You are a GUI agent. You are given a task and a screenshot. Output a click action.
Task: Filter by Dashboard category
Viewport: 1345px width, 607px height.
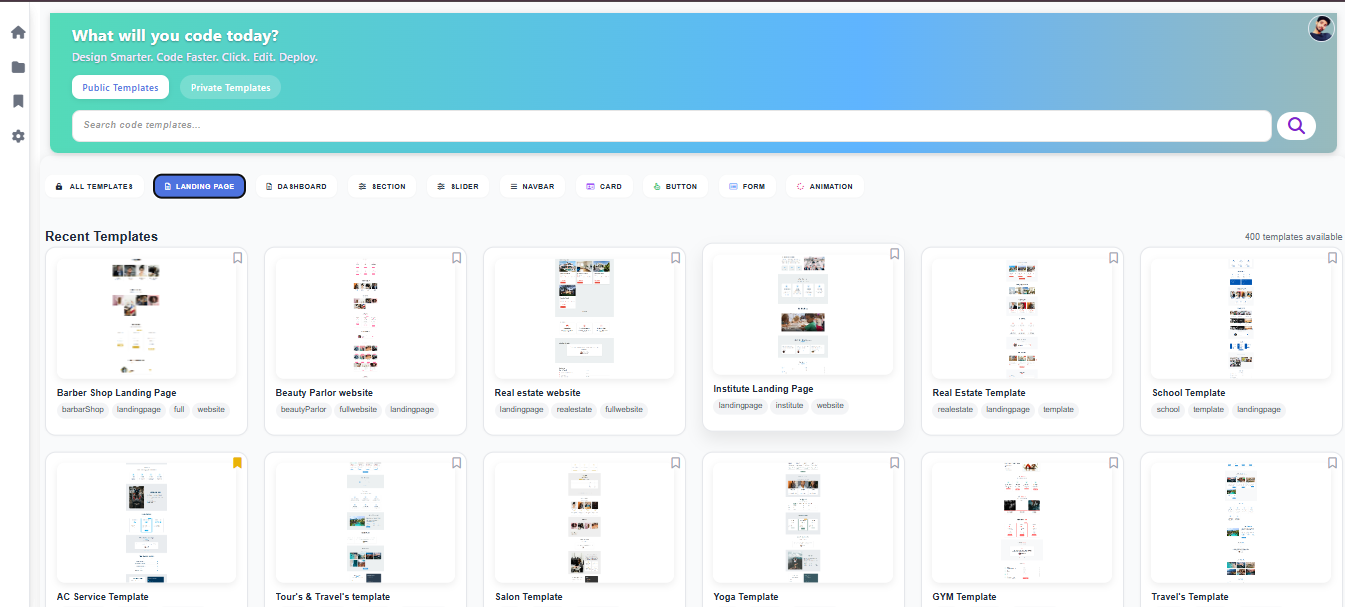(296, 187)
